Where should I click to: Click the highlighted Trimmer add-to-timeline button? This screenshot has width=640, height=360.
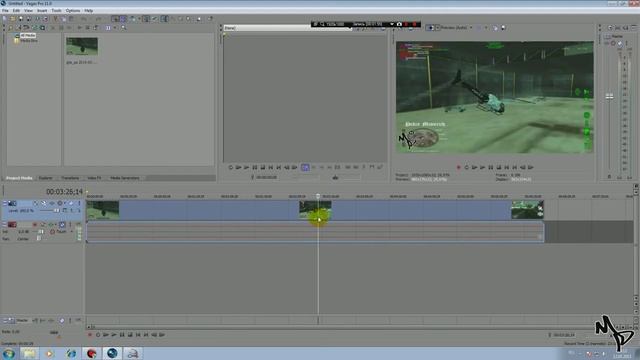(305, 167)
